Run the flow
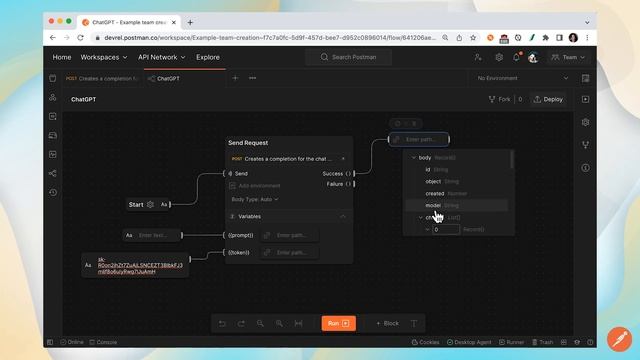 click(x=338, y=323)
